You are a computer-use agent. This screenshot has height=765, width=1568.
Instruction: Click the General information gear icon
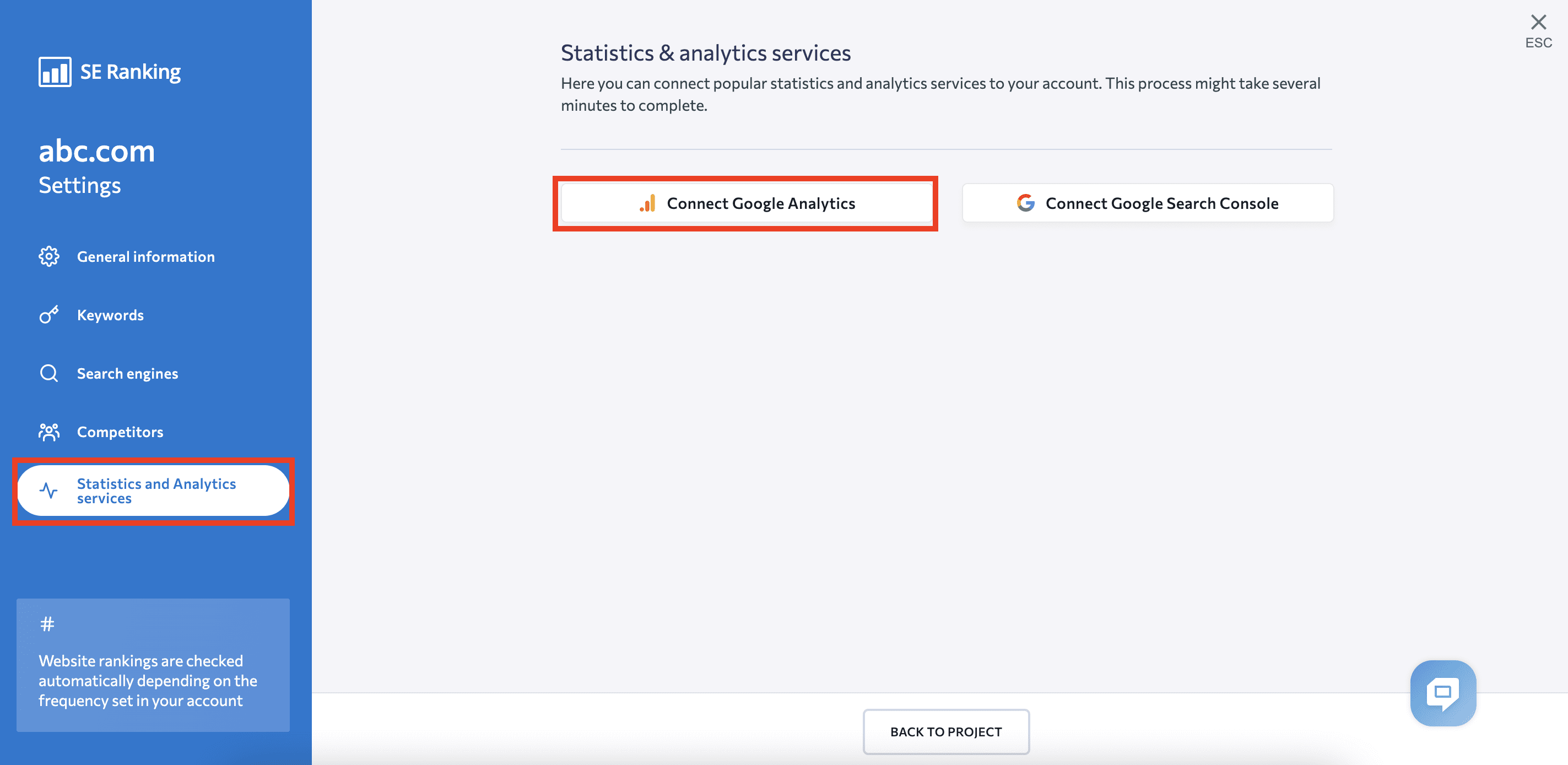point(48,256)
